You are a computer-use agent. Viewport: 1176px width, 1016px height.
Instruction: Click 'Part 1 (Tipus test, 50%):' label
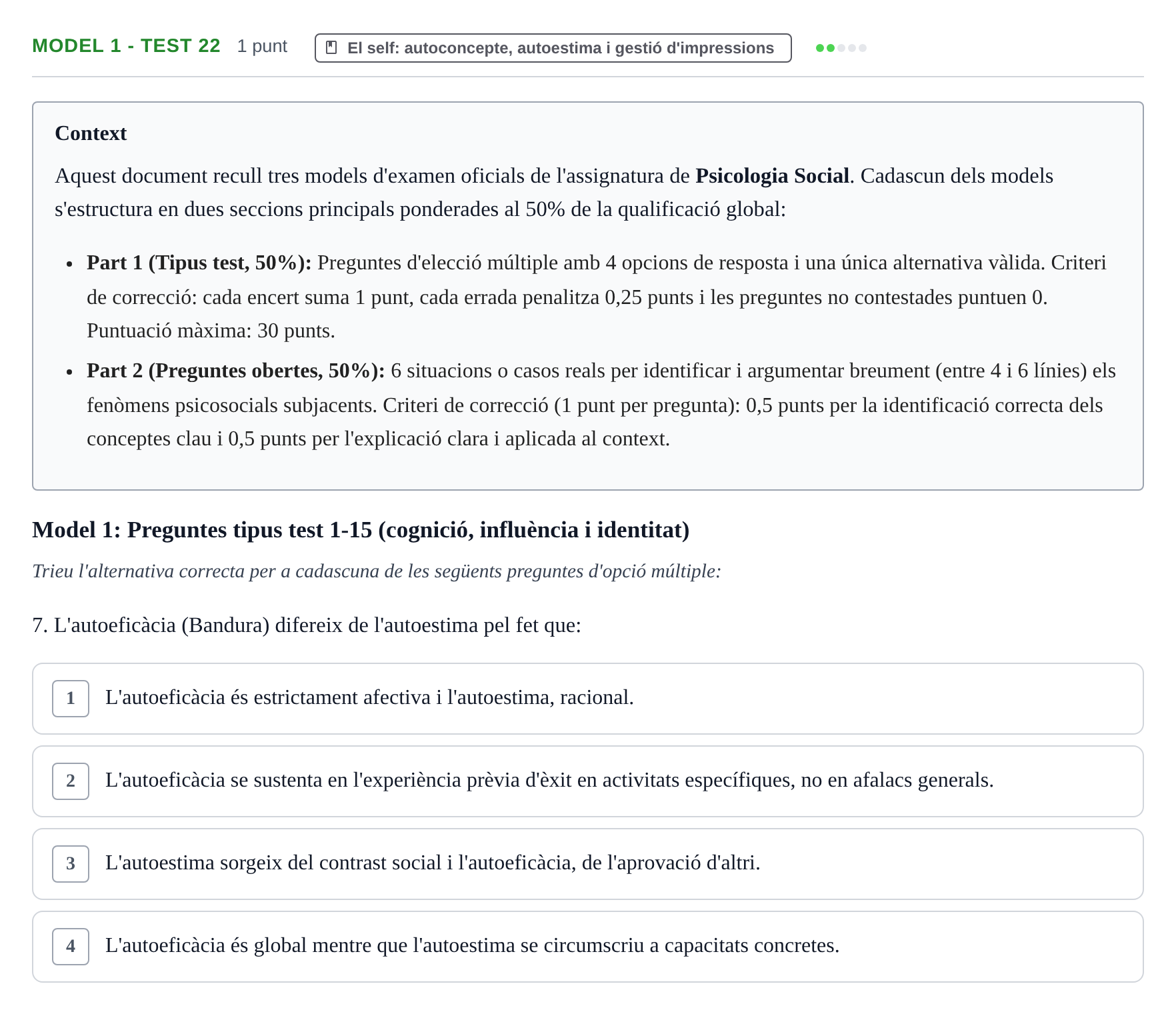coord(199,263)
